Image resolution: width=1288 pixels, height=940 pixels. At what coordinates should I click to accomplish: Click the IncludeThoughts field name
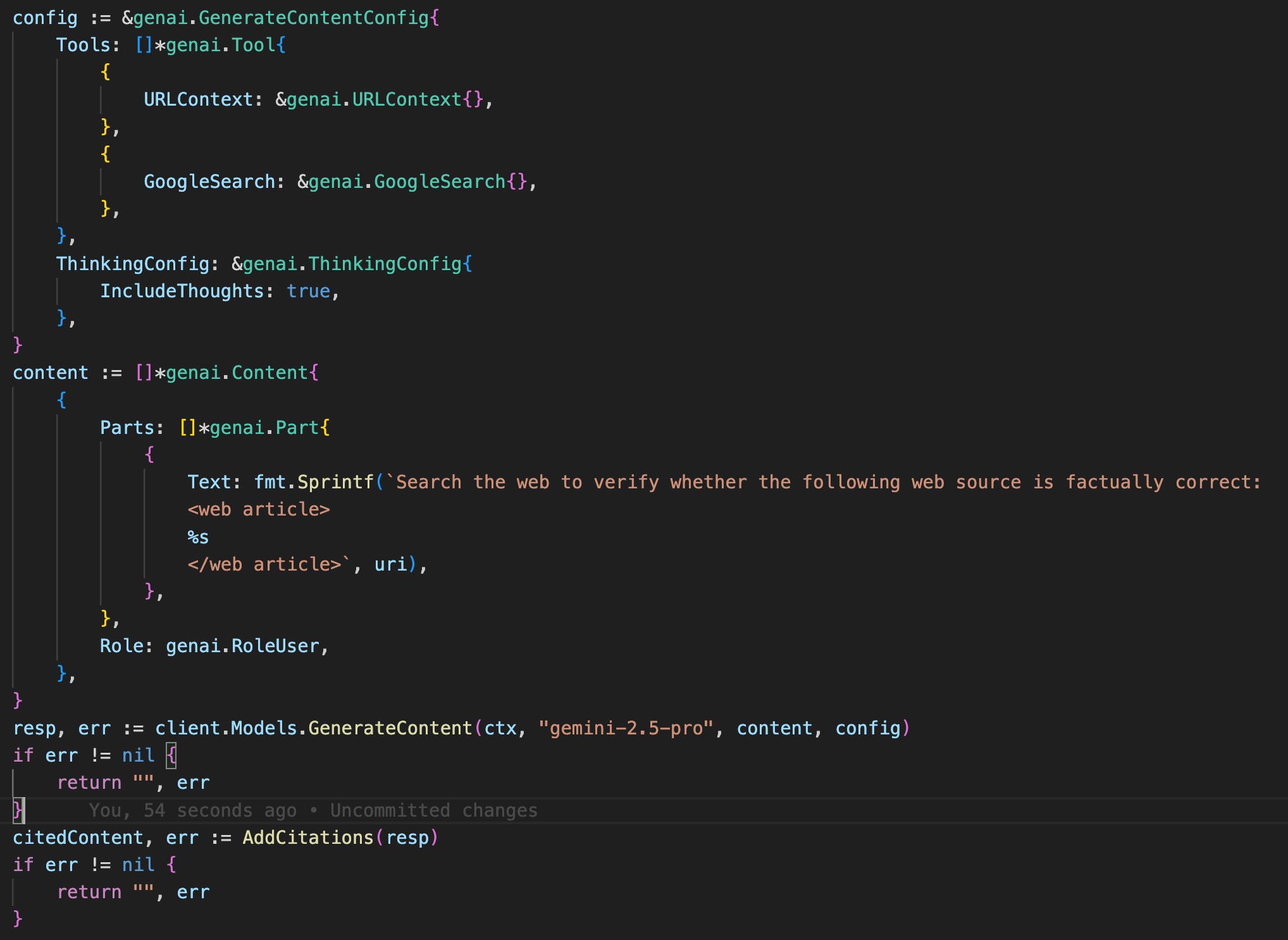[182, 291]
